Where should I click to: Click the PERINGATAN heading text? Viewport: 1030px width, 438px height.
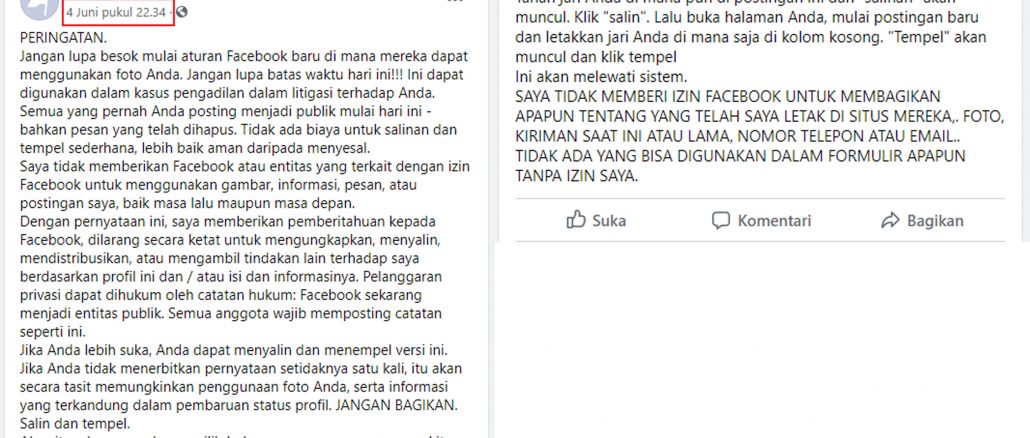click(x=64, y=37)
